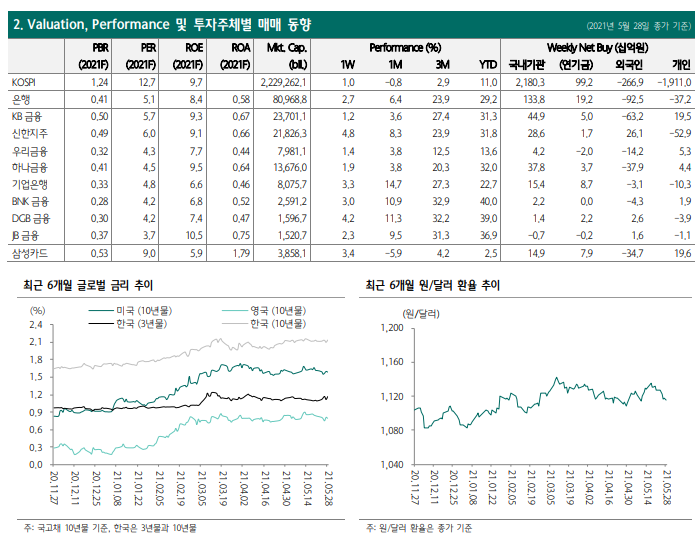This screenshot has width=699, height=539.
Task: Click the Mkt. Cap. column header
Action: click(287, 56)
